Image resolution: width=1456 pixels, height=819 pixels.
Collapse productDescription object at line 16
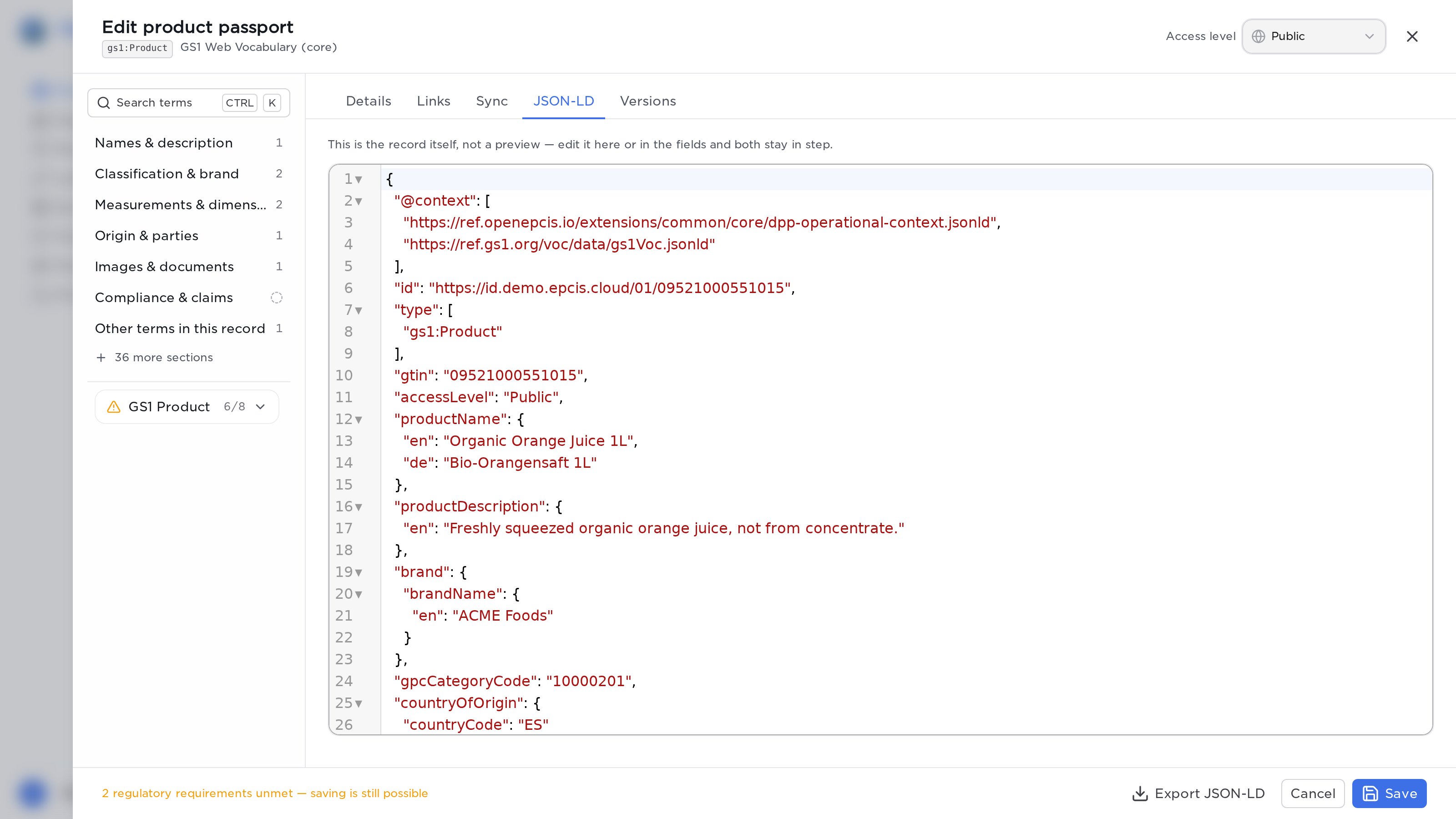[x=359, y=507]
